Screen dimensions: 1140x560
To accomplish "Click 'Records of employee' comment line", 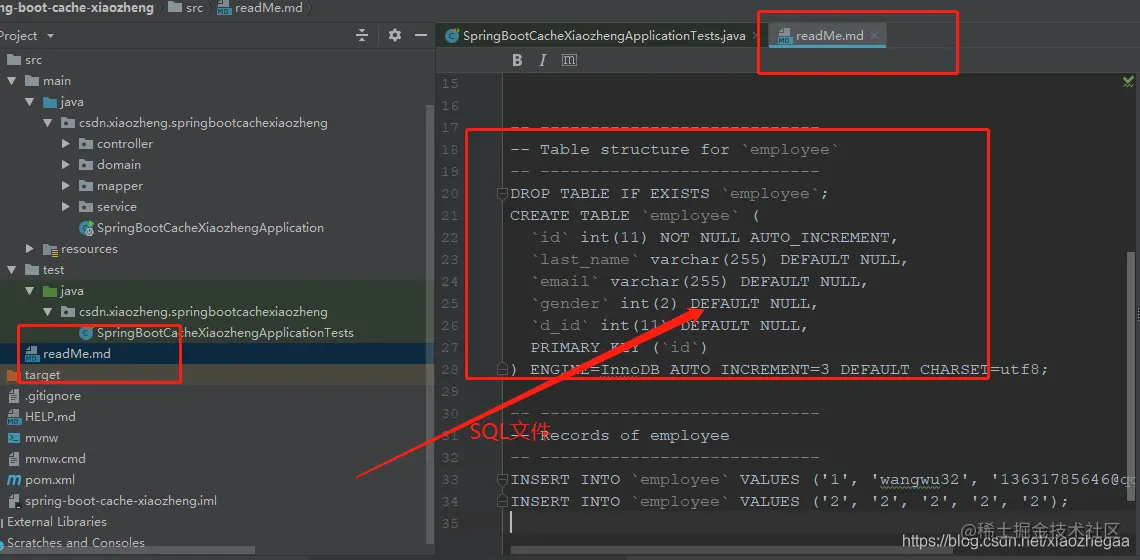I will 619,436.
